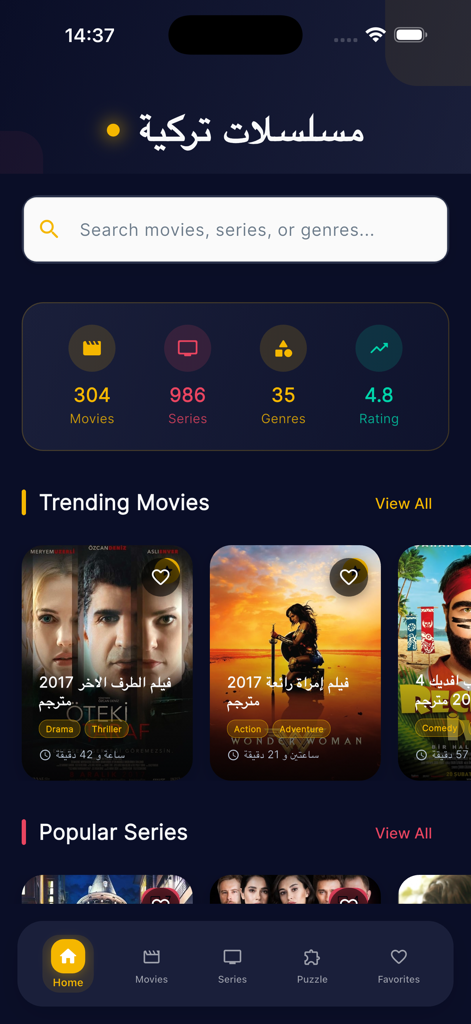
Task: Tap the Movies clapperboard stat icon
Action: coord(92,348)
